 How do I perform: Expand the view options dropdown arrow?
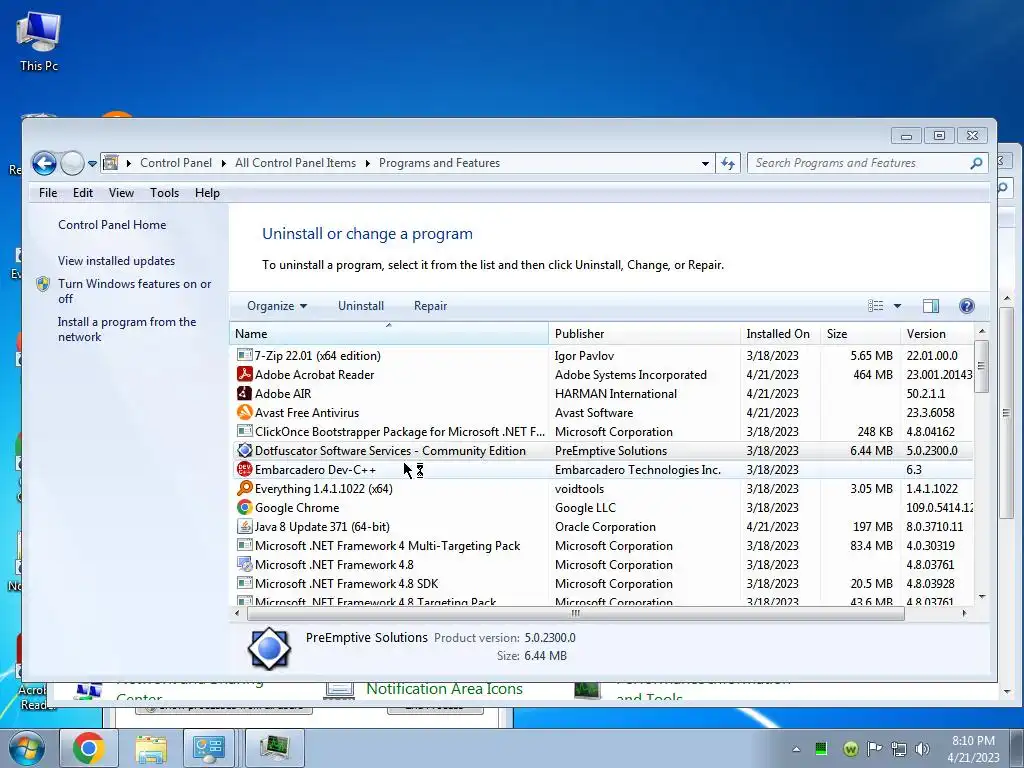pyautogui.click(x=897, y=306)
